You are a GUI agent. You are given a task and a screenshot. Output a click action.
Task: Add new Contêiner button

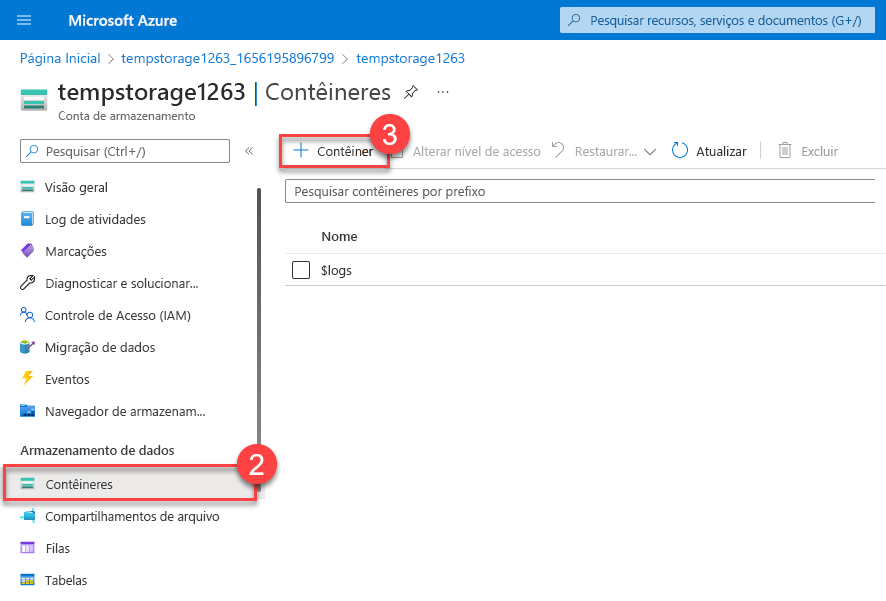(x=334, y=151)
